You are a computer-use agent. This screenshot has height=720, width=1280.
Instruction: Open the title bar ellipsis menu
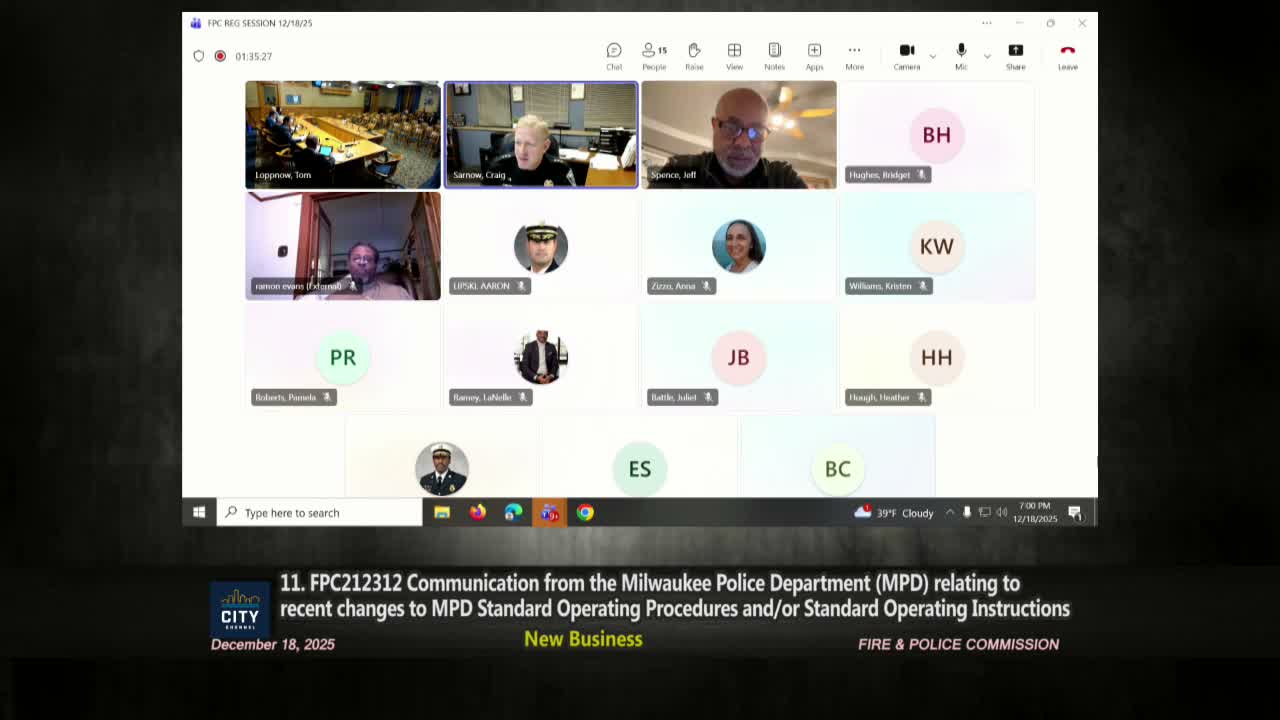(987, 23)
